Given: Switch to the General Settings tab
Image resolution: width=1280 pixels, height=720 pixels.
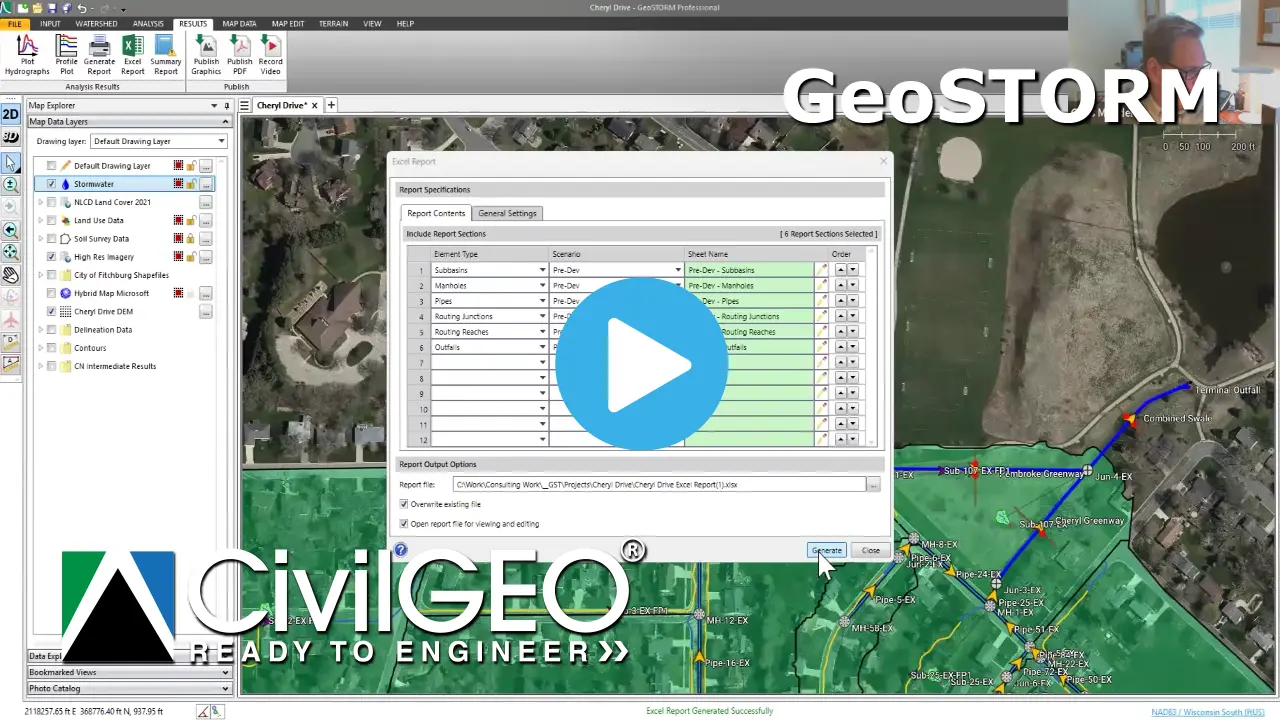Looking at the screenshot, I should pos(507,213).
